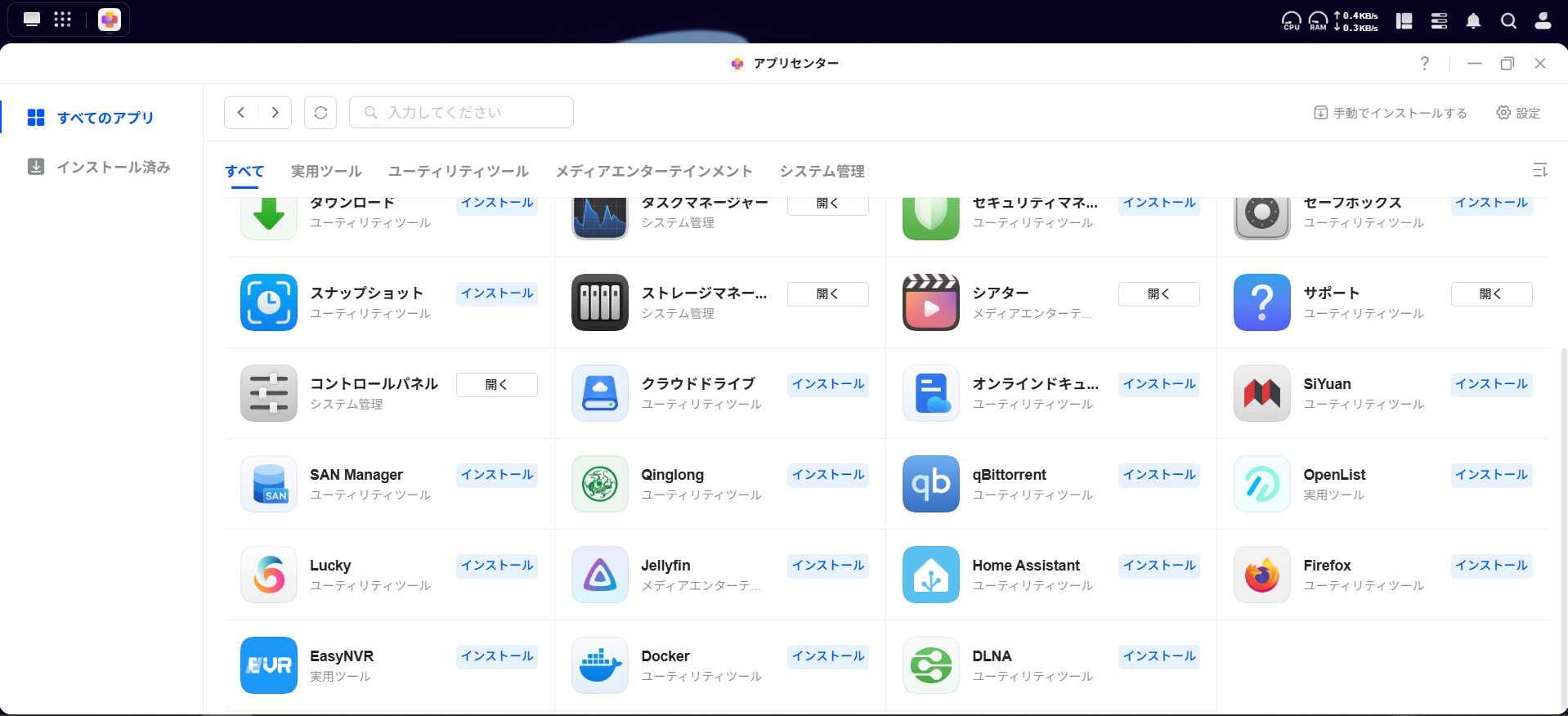
Task: Click the SiYuan app icon
Action: (1261, 393)
